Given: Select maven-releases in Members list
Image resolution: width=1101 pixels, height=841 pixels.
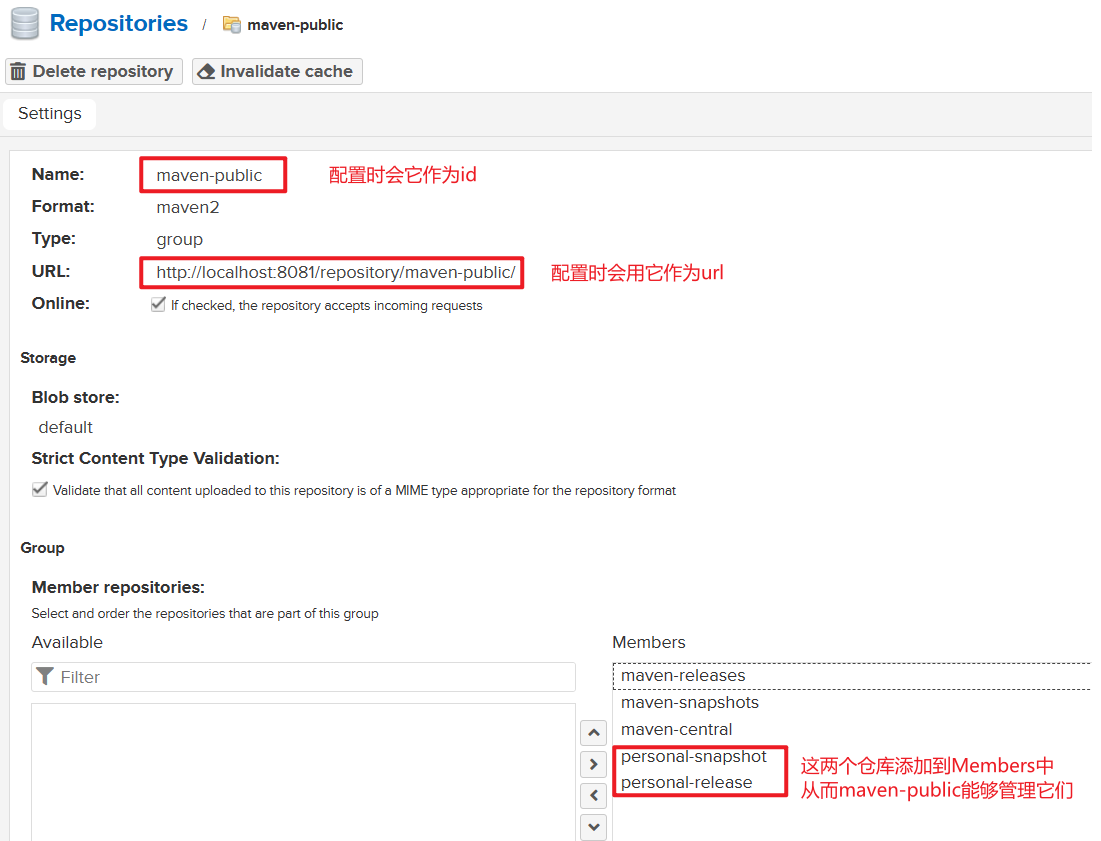Looking at the screenshot, I should [x=852, y=676].
